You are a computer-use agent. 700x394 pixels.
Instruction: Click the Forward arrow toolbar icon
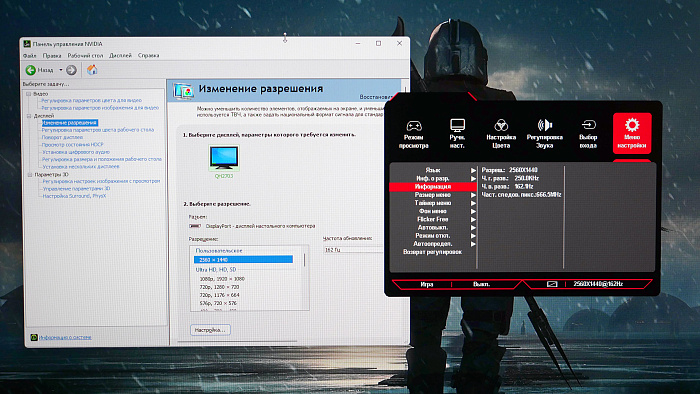pyautogui.click(x=71, y=70)
